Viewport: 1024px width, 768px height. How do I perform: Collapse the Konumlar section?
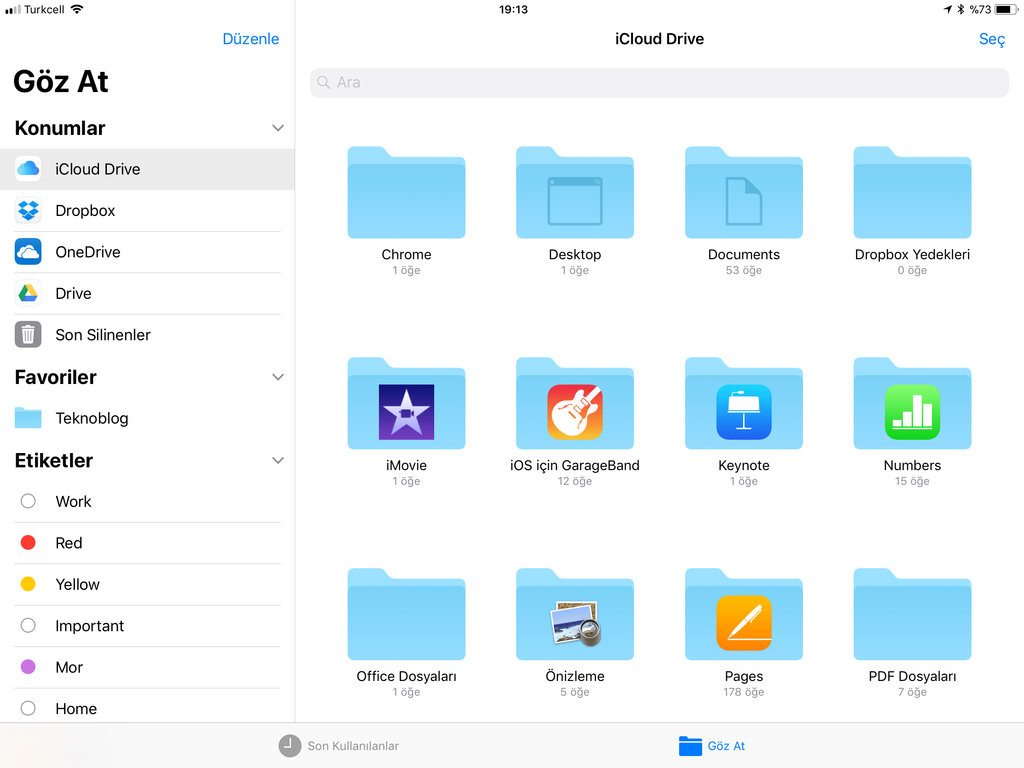click(x=278, y=128)
